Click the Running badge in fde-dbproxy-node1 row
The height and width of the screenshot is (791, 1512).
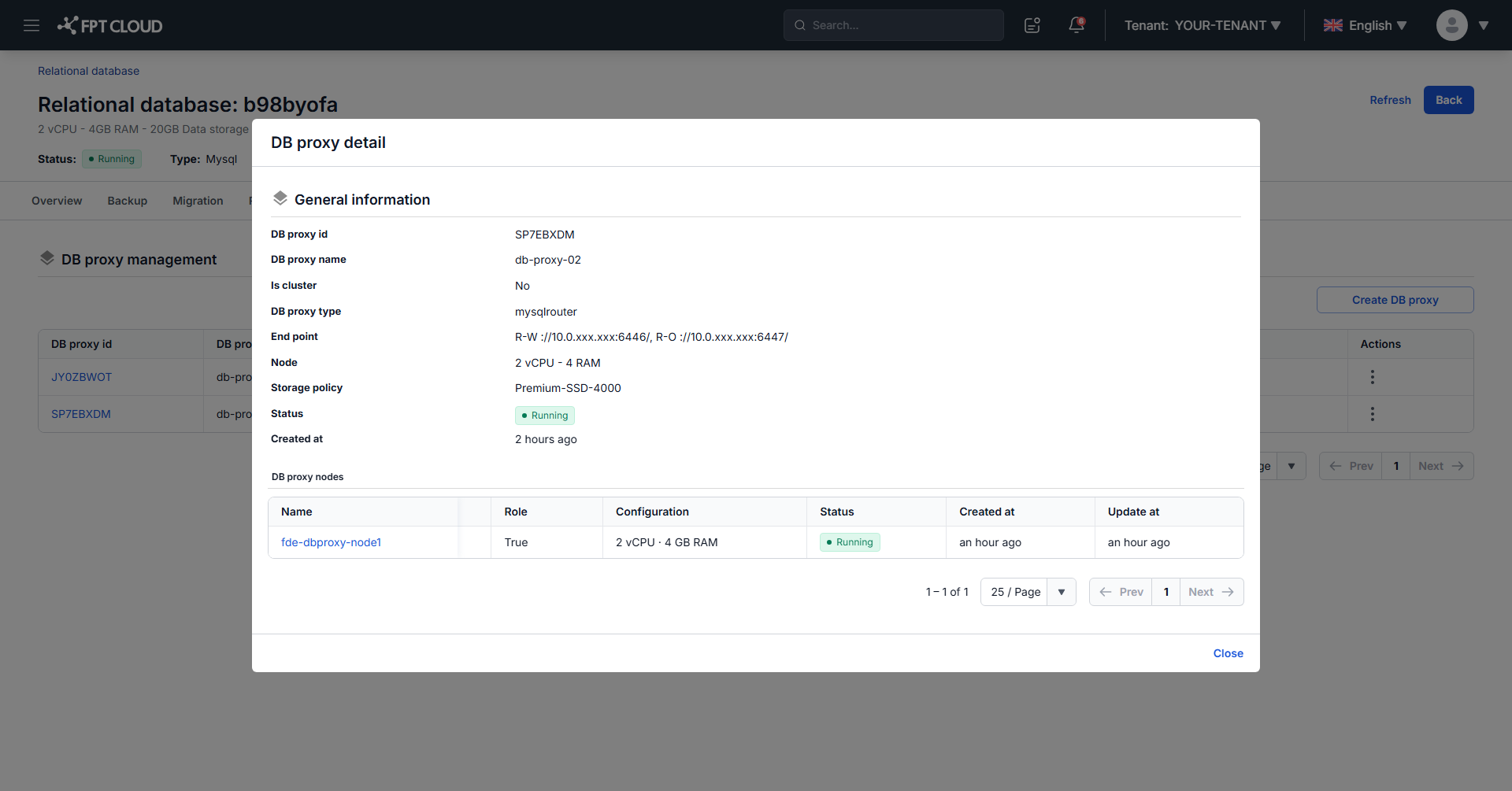pos(850,542)
